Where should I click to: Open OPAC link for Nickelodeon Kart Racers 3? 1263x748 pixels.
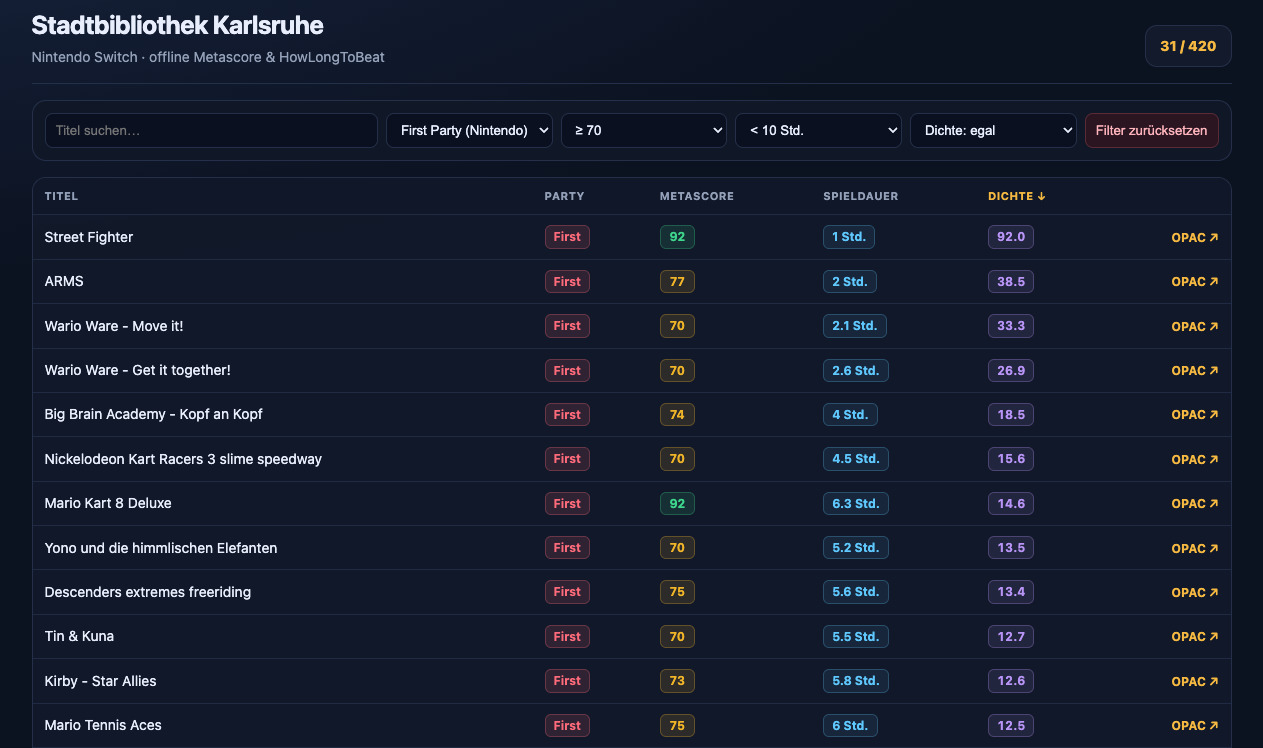coord(1195,459)
